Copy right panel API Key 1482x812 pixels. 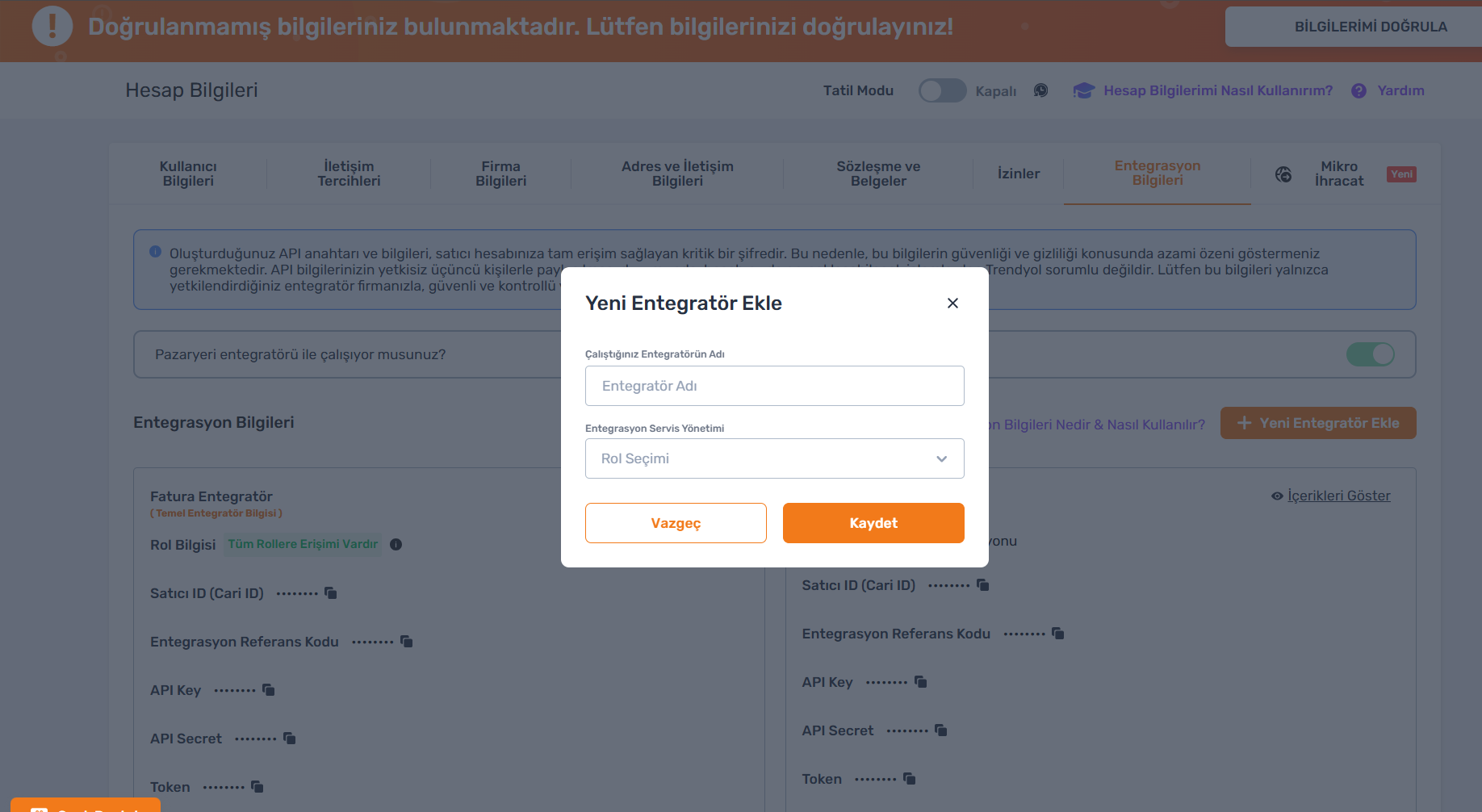click(x=921, y=682)
